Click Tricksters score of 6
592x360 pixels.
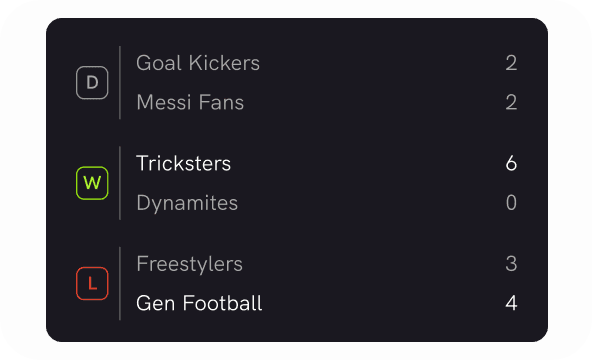(511, 163)
